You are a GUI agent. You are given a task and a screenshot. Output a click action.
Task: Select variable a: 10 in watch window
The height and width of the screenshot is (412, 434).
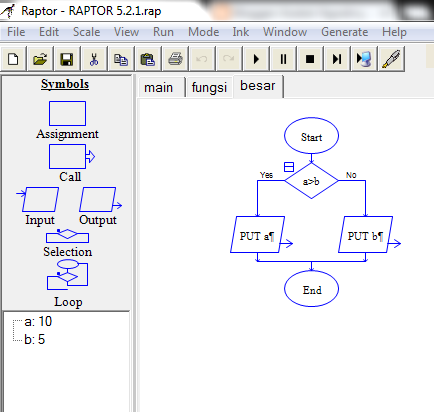[38, 322]
